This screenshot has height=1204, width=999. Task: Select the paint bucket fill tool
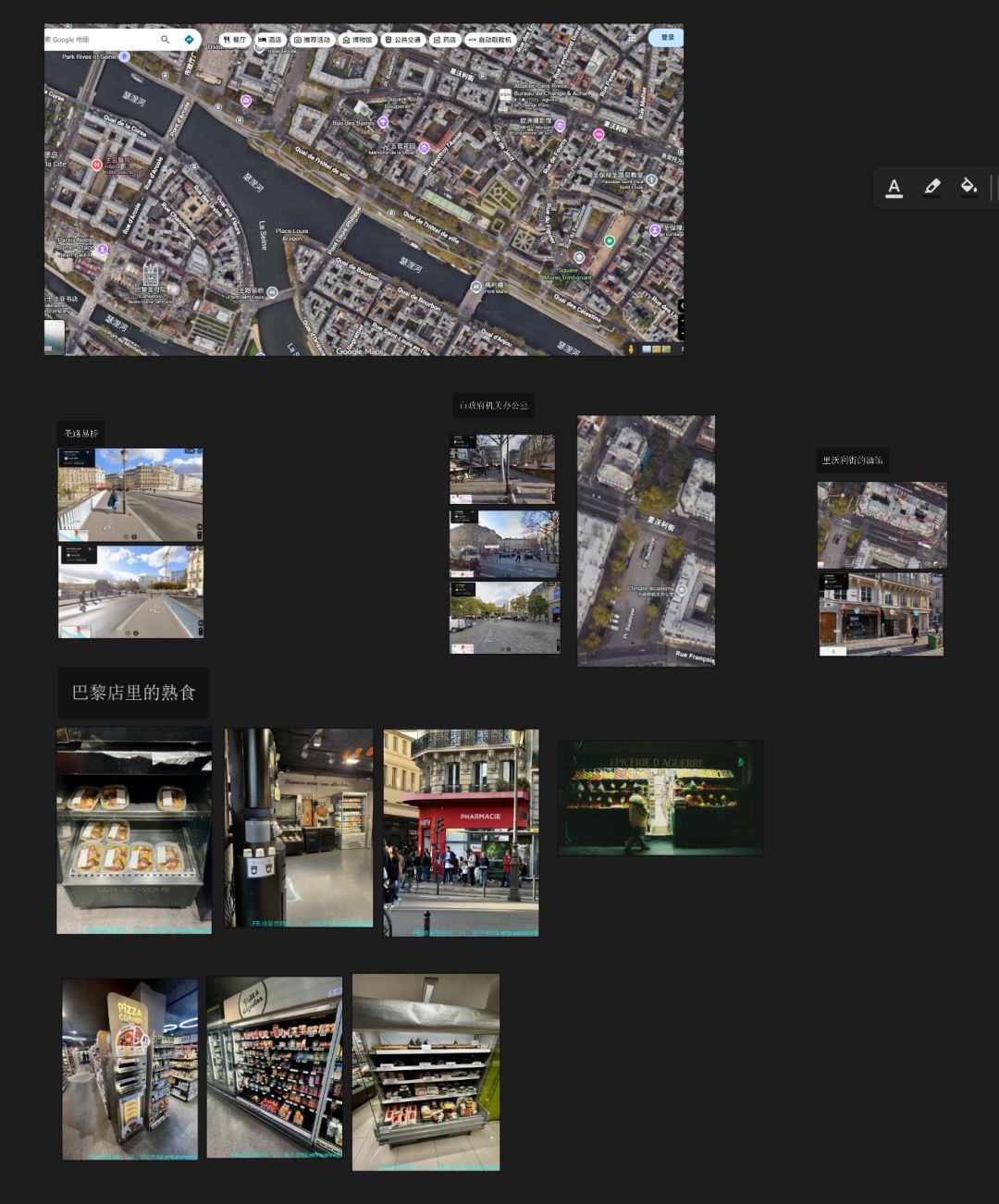coord(968,188)
